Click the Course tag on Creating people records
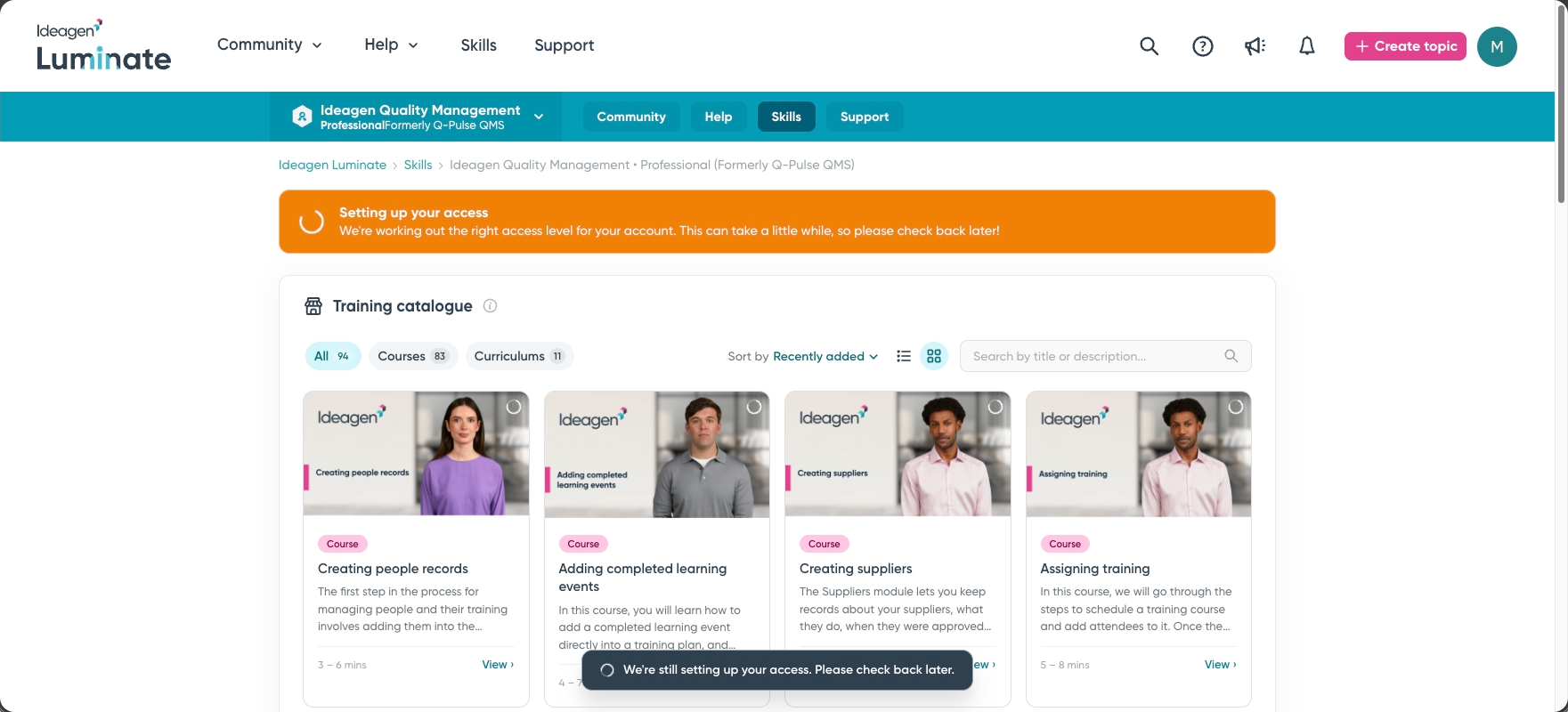 pos(343,544)
